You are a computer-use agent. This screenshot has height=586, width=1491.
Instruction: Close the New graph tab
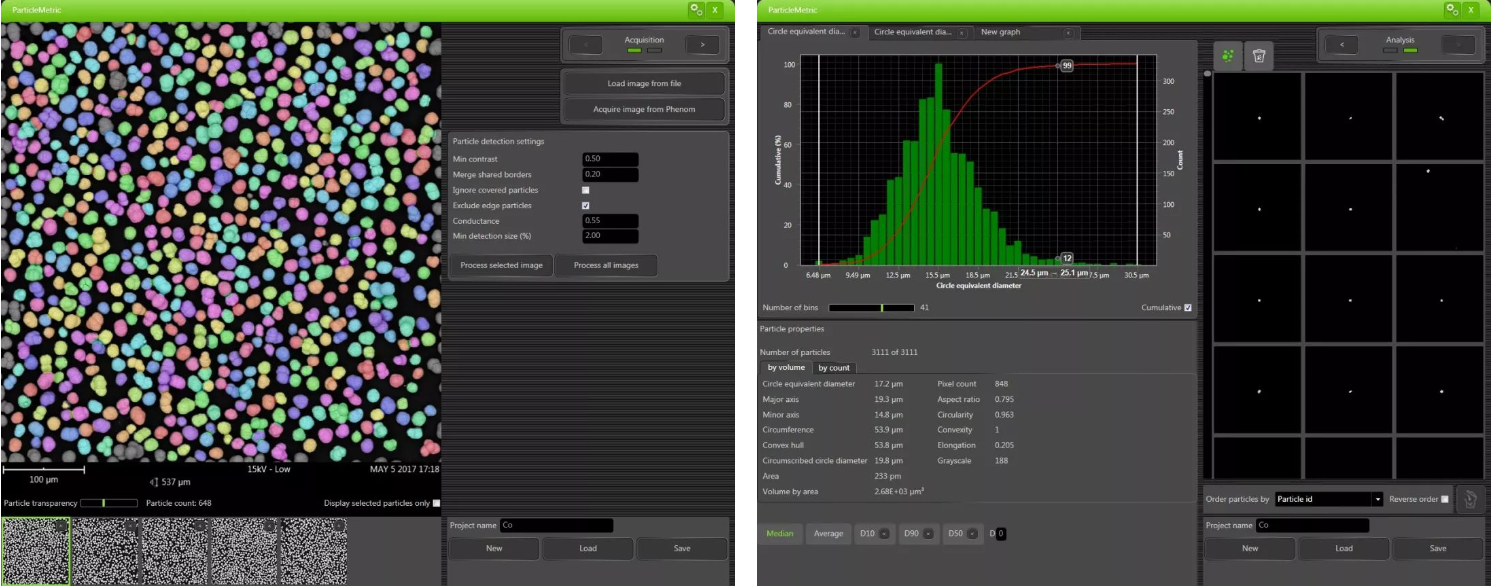click(1068, 33)
